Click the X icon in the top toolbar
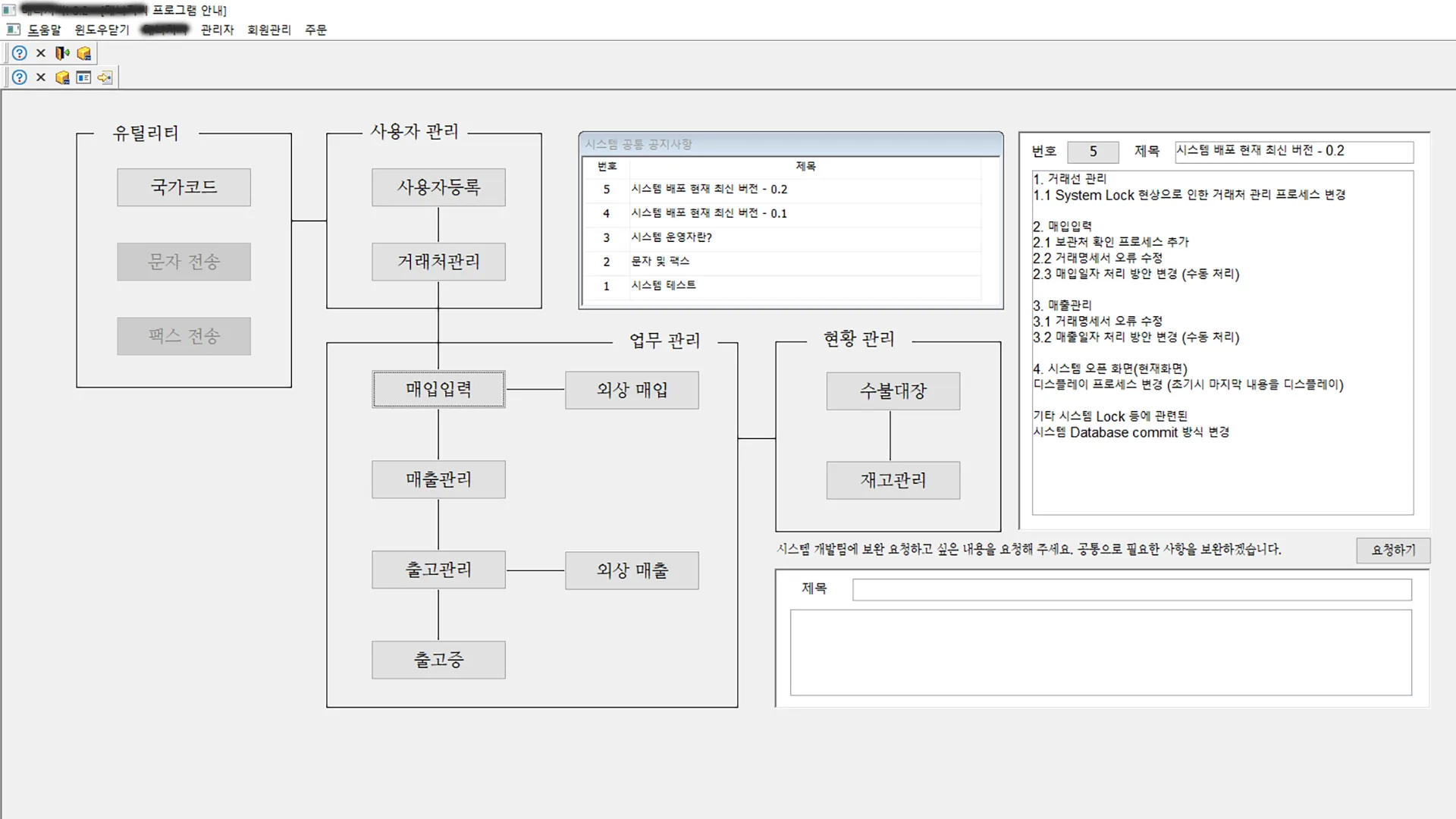 pos(40,53)
